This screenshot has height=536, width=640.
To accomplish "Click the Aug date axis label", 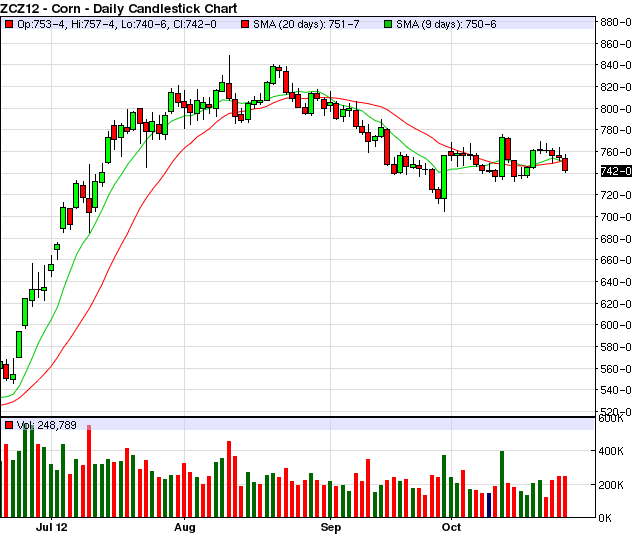I will tap(184, 527).
